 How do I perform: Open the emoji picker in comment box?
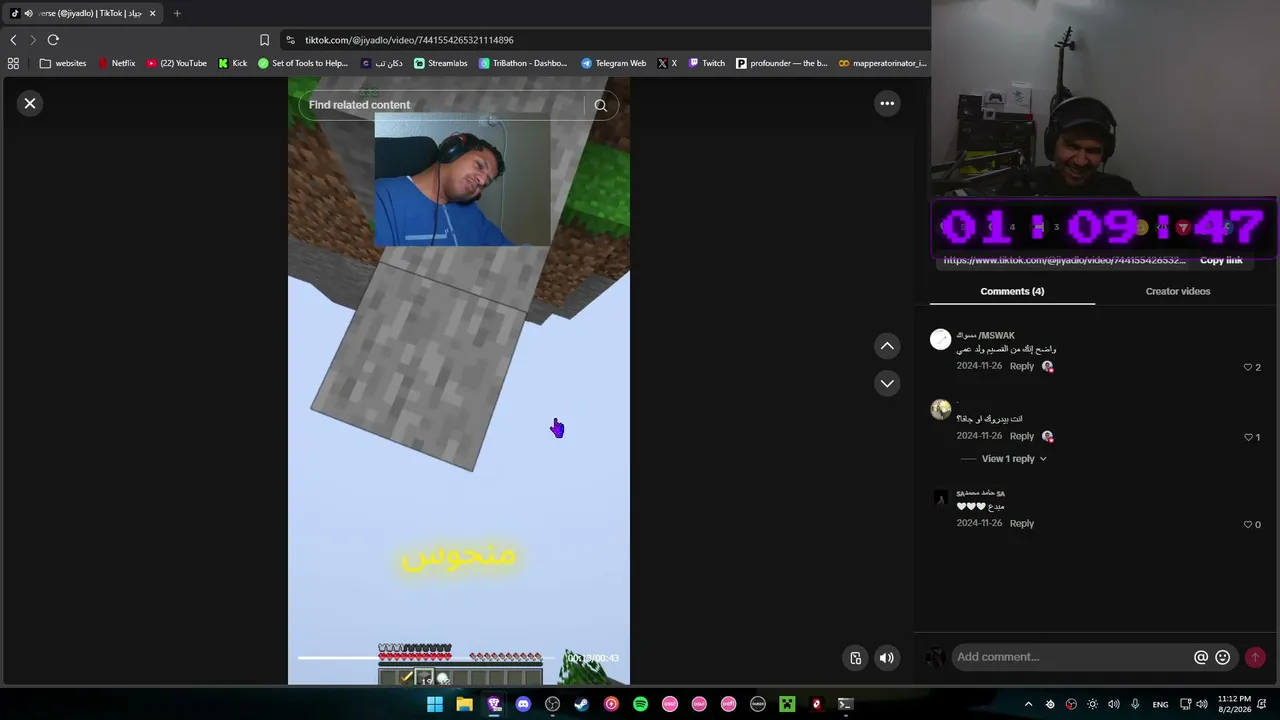1222,657
